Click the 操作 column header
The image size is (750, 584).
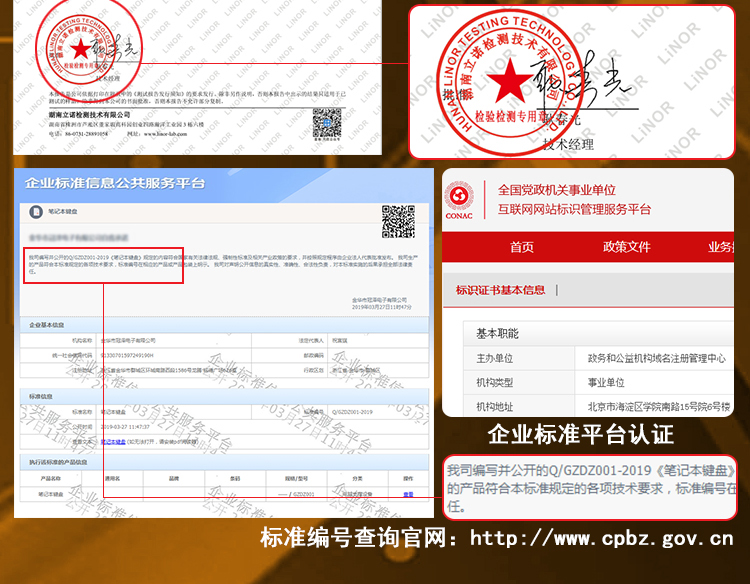pyautogui.click(x=408, y=478)
